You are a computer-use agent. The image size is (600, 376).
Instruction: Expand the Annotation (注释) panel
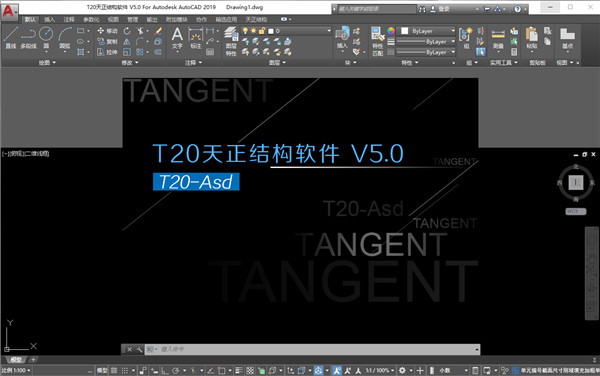193,62
